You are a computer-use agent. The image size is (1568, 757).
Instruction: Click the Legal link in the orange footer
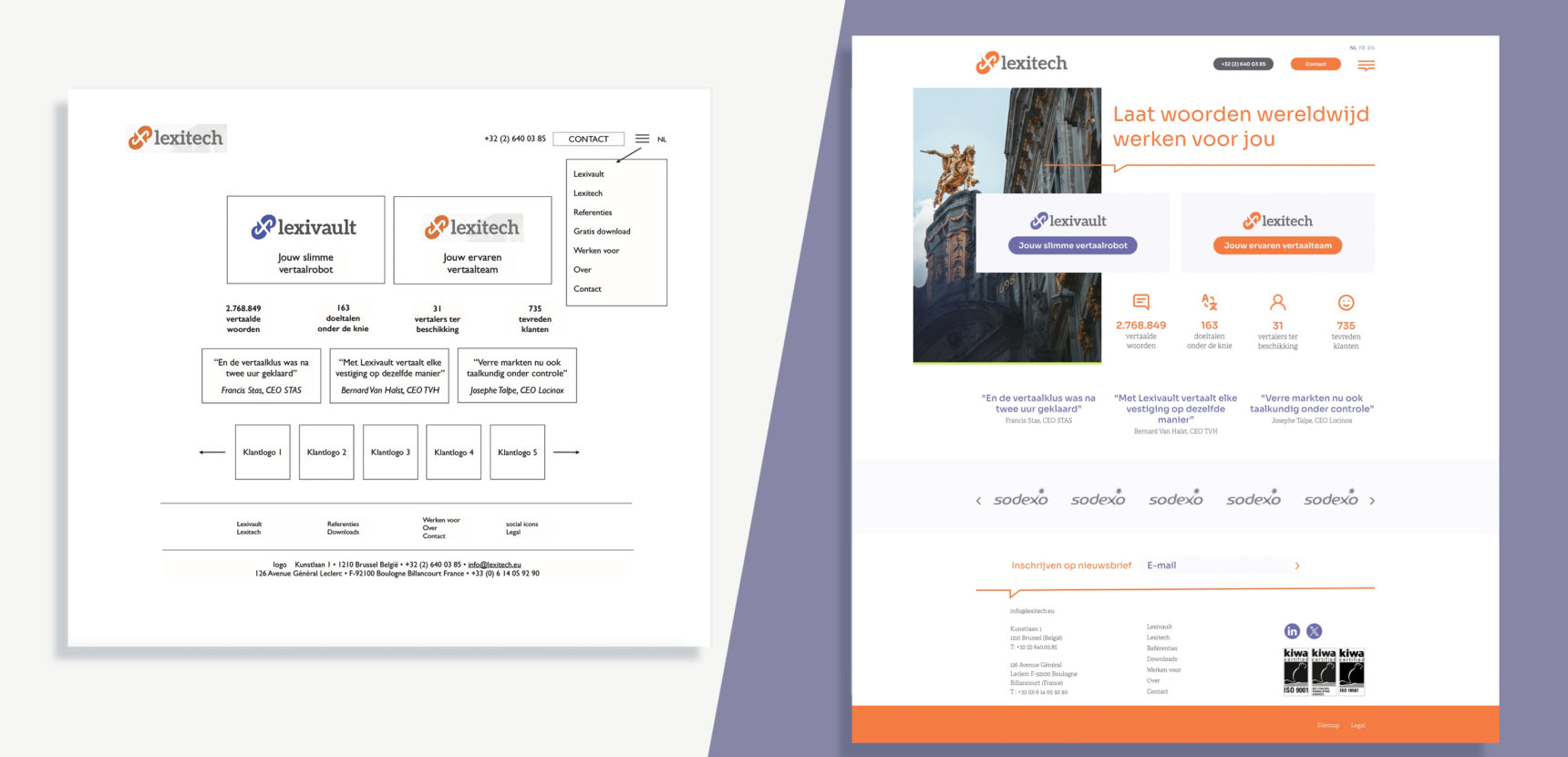(1358, 725)
